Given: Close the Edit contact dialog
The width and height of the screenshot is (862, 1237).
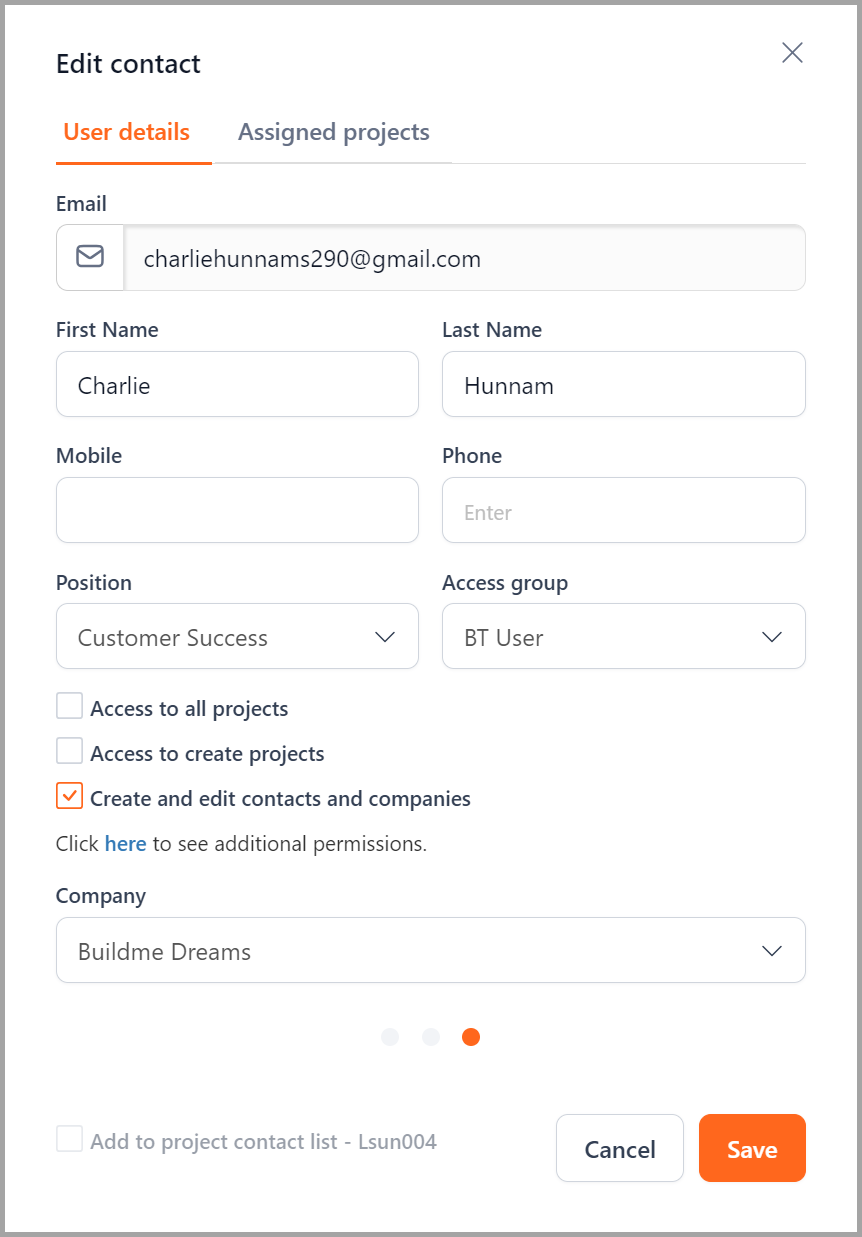Looking at the screenshot, I should [x=792, y=53].
